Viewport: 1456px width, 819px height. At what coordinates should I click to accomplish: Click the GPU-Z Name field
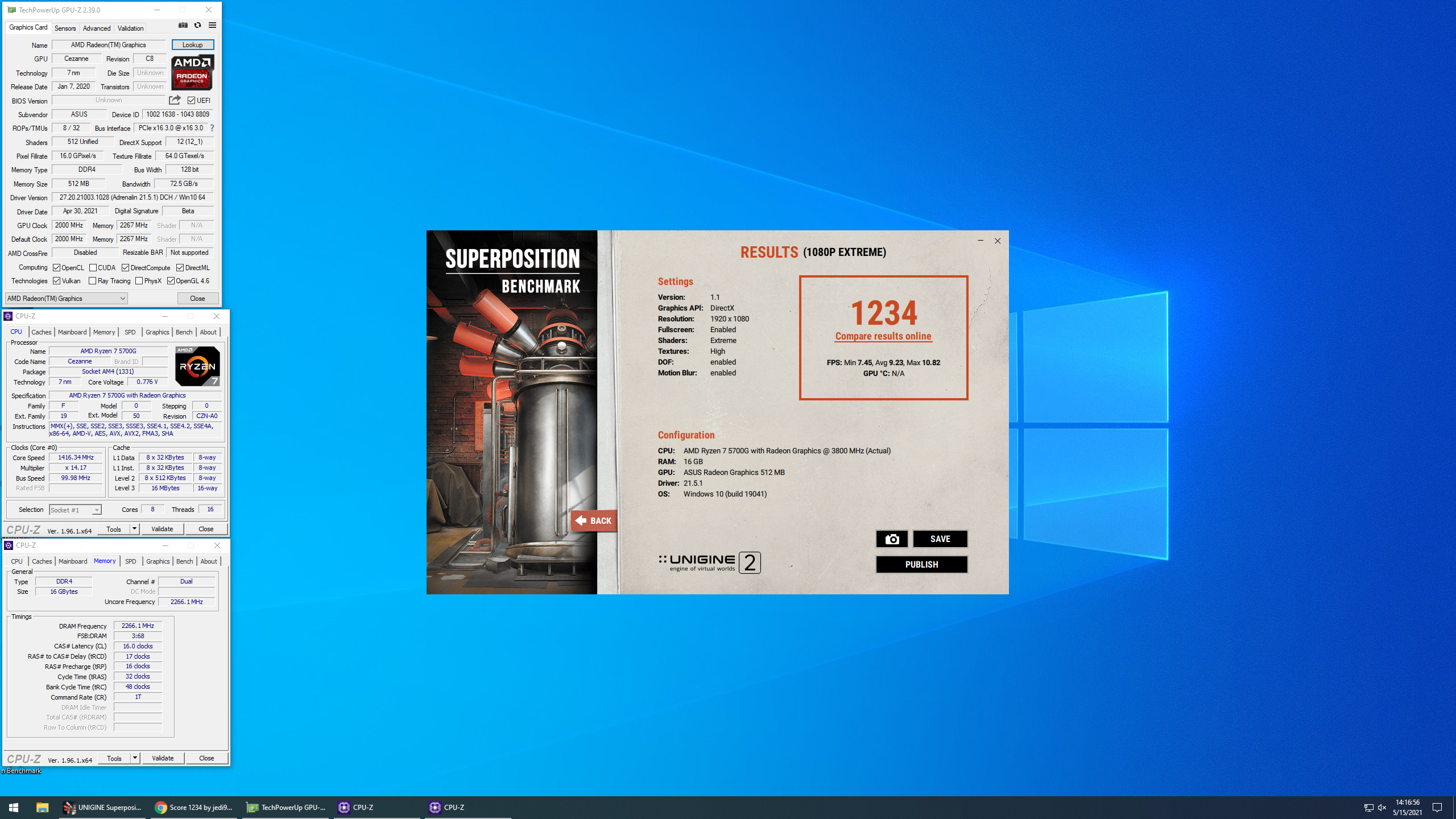click(x=109, y=45)
